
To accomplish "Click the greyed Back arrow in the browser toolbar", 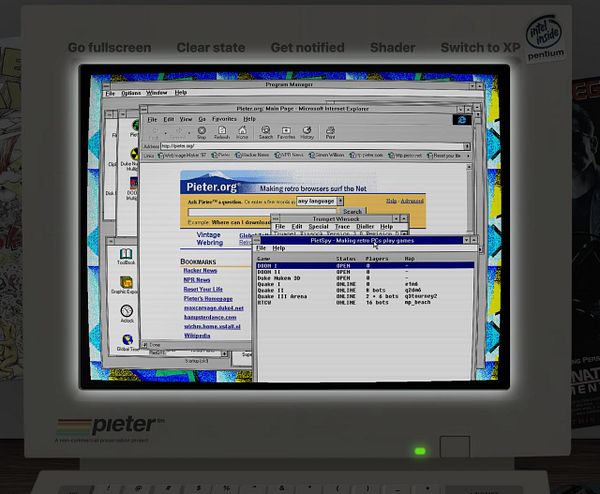I will pos(153,132).
